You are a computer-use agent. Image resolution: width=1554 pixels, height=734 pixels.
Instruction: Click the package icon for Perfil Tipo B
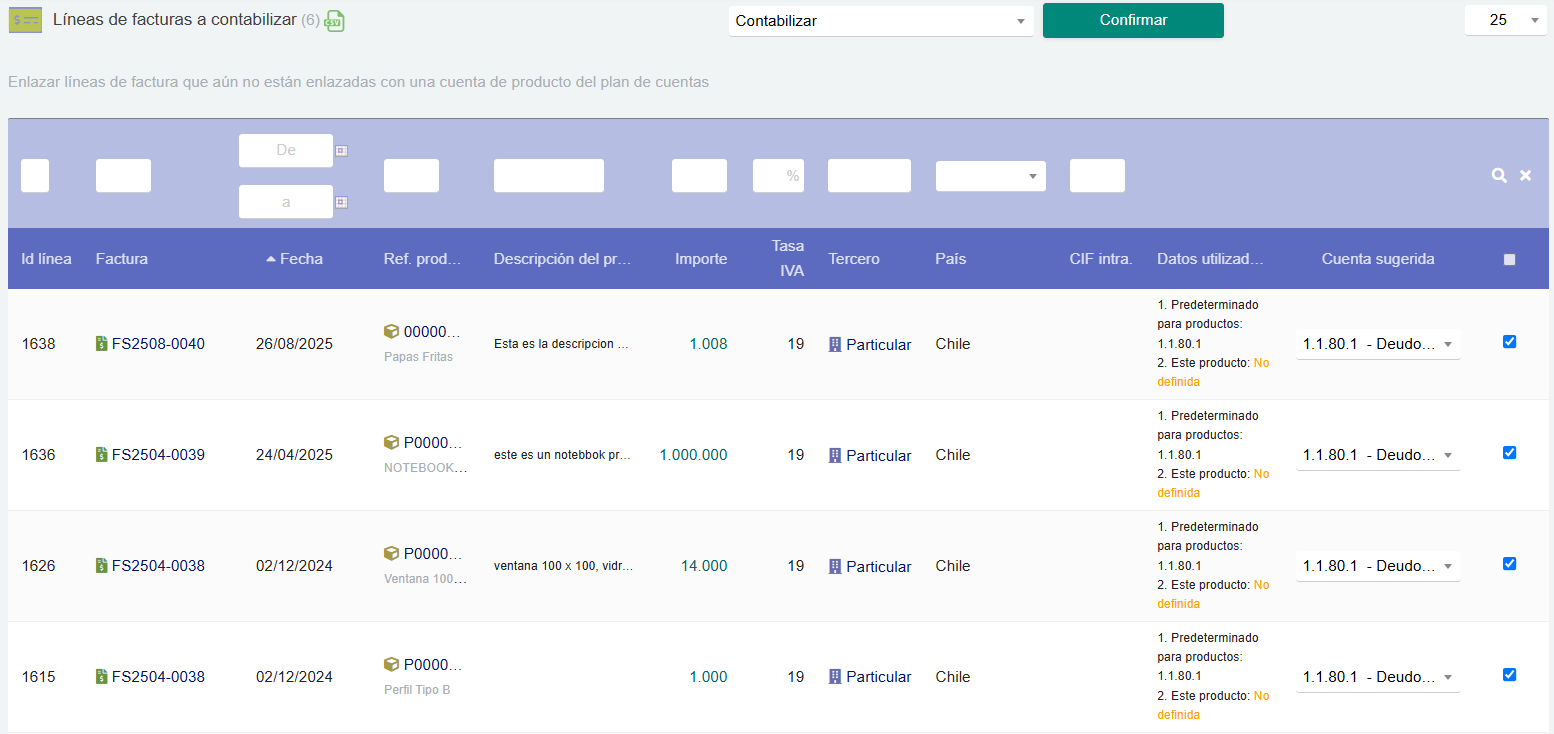(389, 664)
